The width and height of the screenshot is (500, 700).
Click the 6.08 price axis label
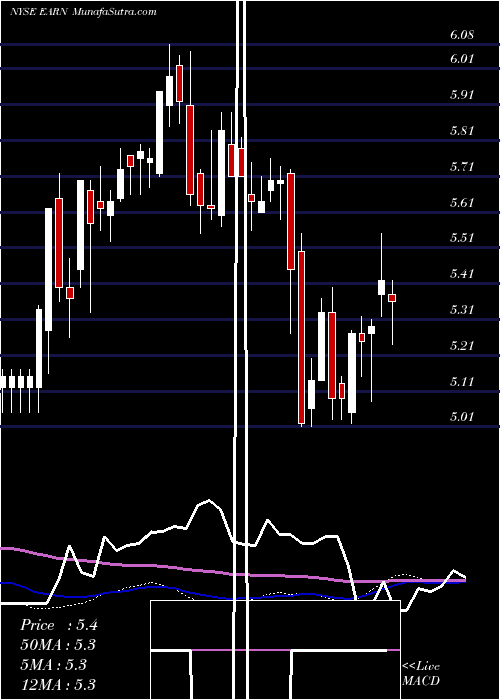(x=462, y=35)
